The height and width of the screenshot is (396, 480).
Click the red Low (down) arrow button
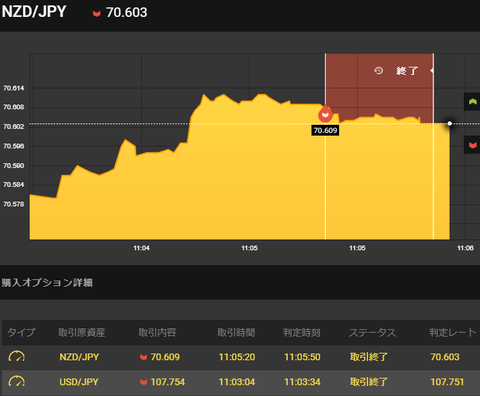click(472, 145)
